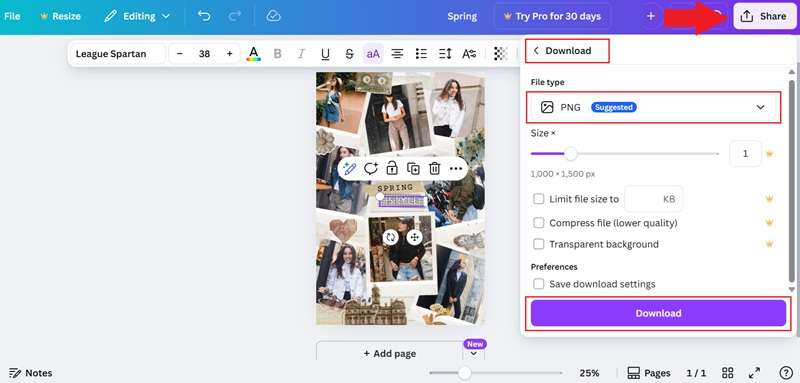Open more options on floating toolbar

[x=456, y=168]
